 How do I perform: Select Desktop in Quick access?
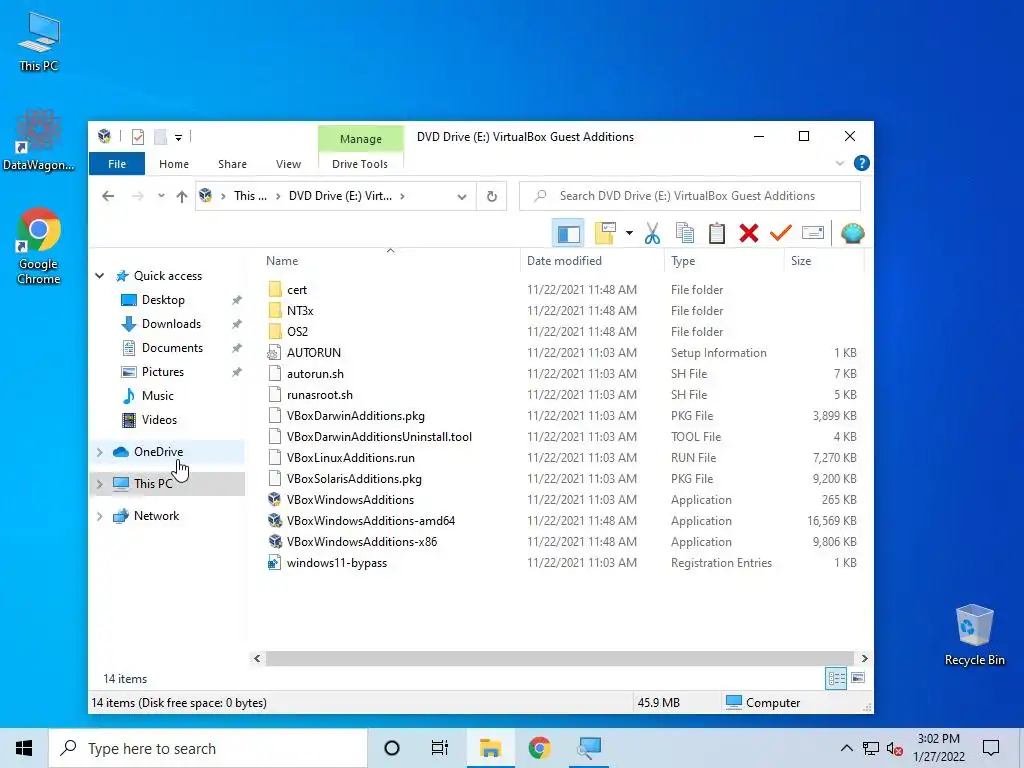tap(163, 300)
